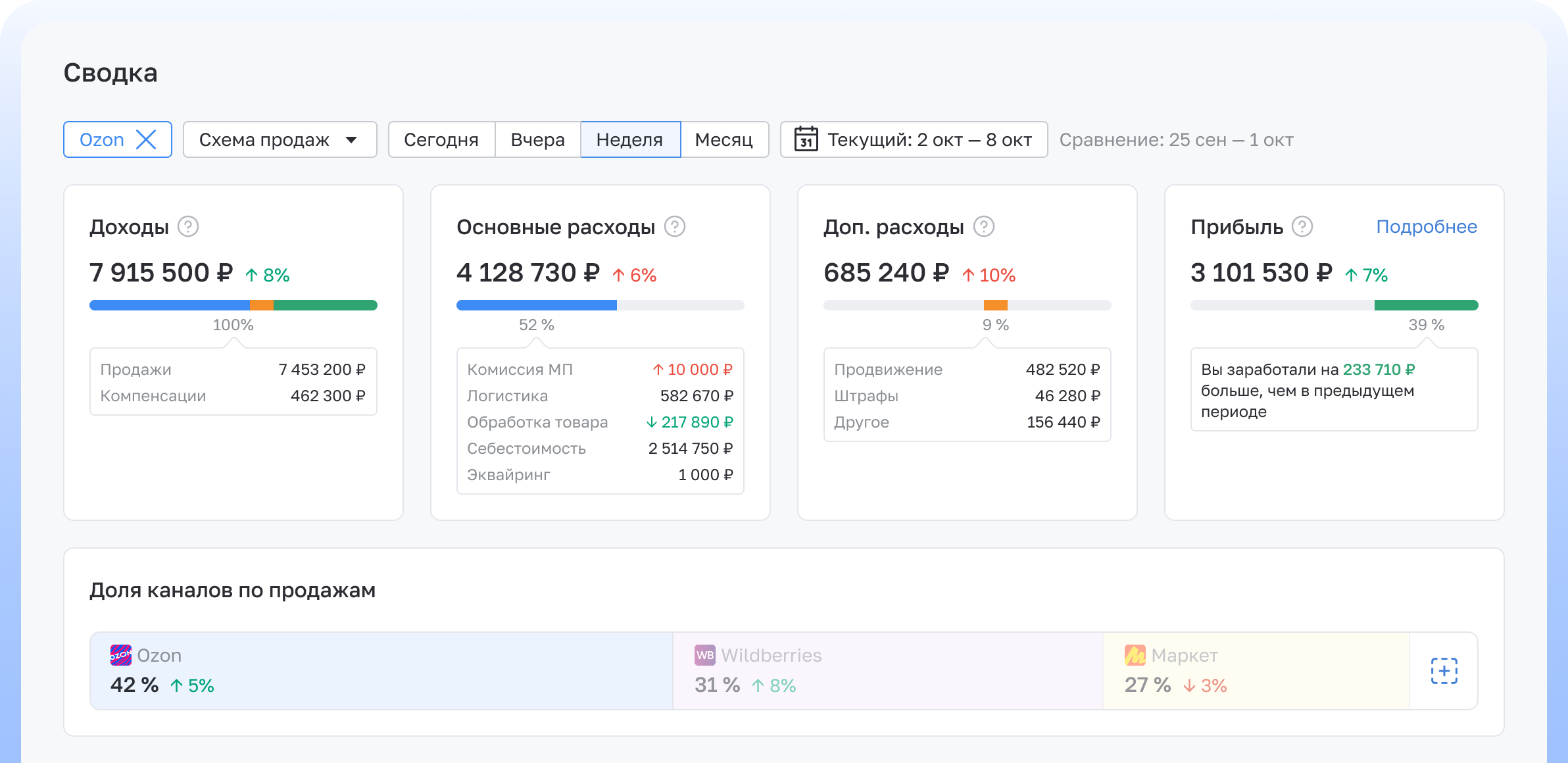Click the Wildberries WB logo
The image size is (1568, 763).
tap(704, 655)
